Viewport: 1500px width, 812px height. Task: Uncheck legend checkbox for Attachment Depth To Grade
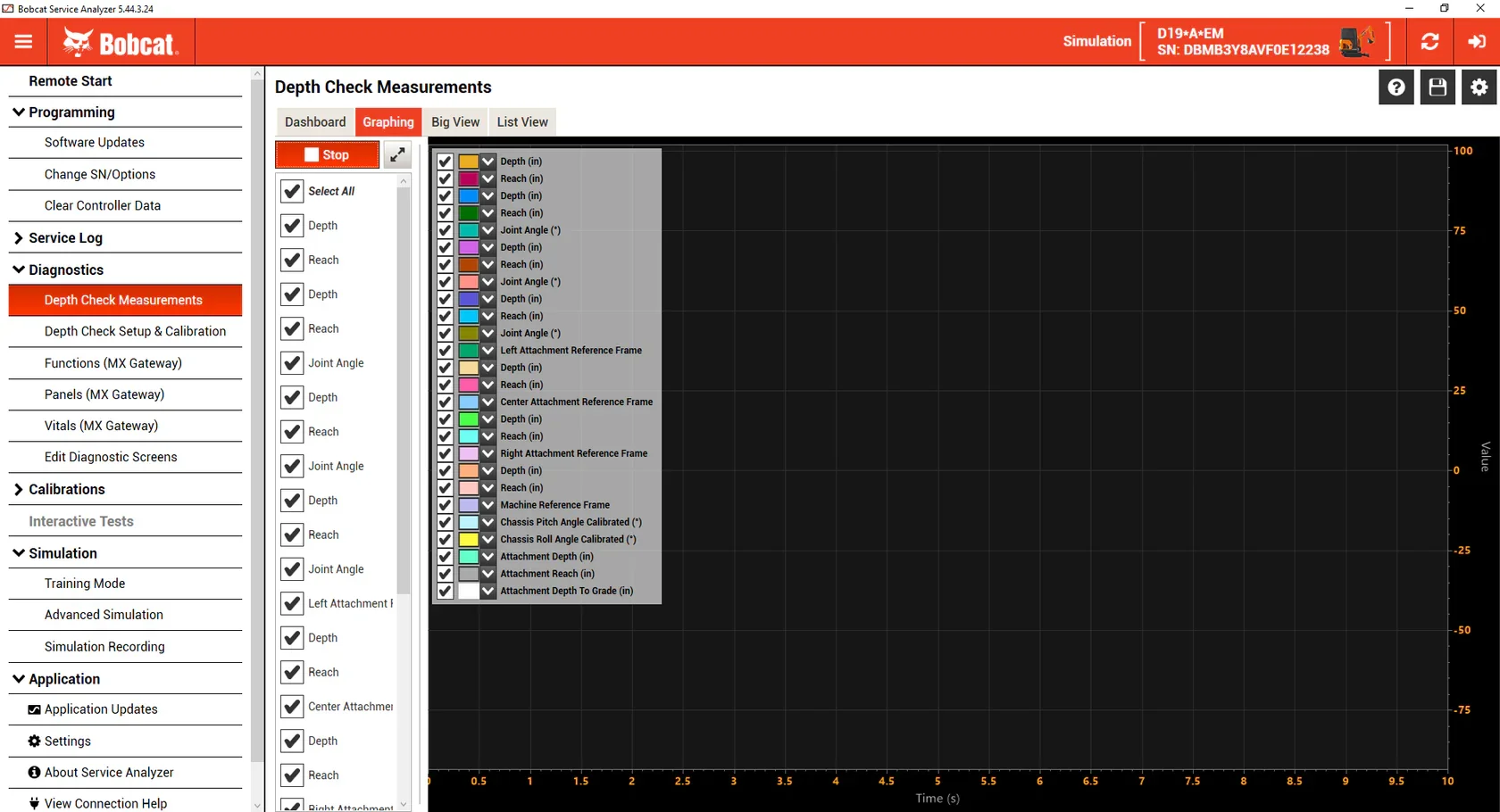(x=445, y=591)
